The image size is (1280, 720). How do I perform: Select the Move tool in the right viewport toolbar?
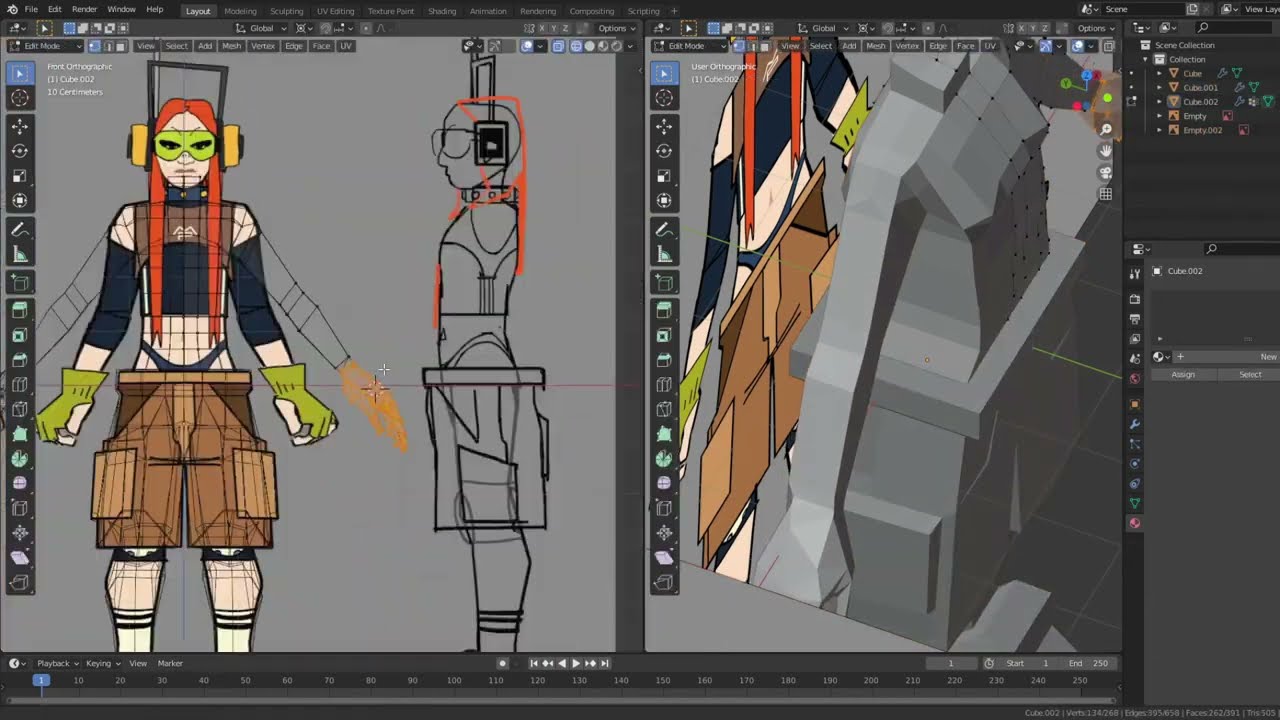point(664,127)
